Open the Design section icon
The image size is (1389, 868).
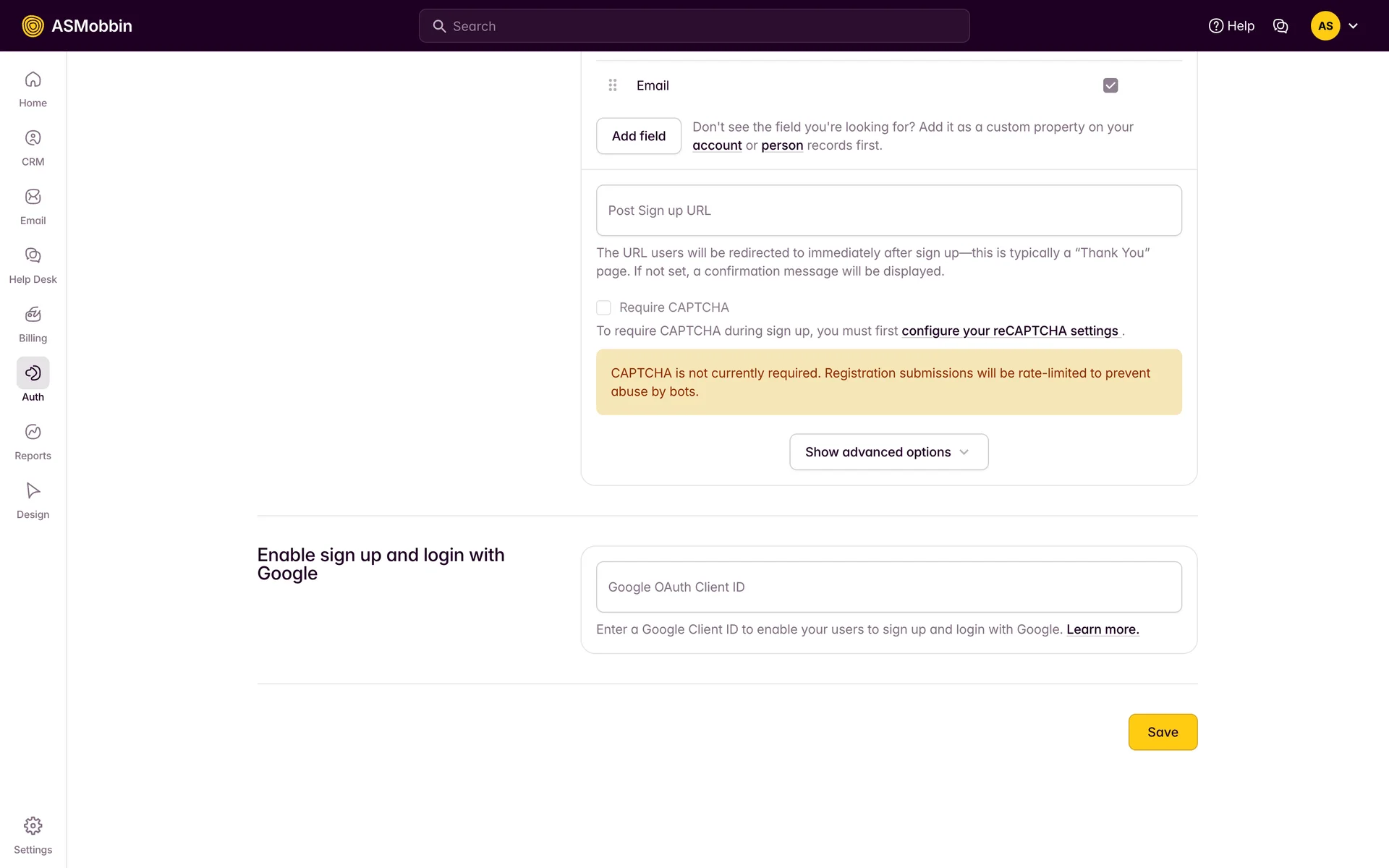pyautogui.click(x=33, y=490)
